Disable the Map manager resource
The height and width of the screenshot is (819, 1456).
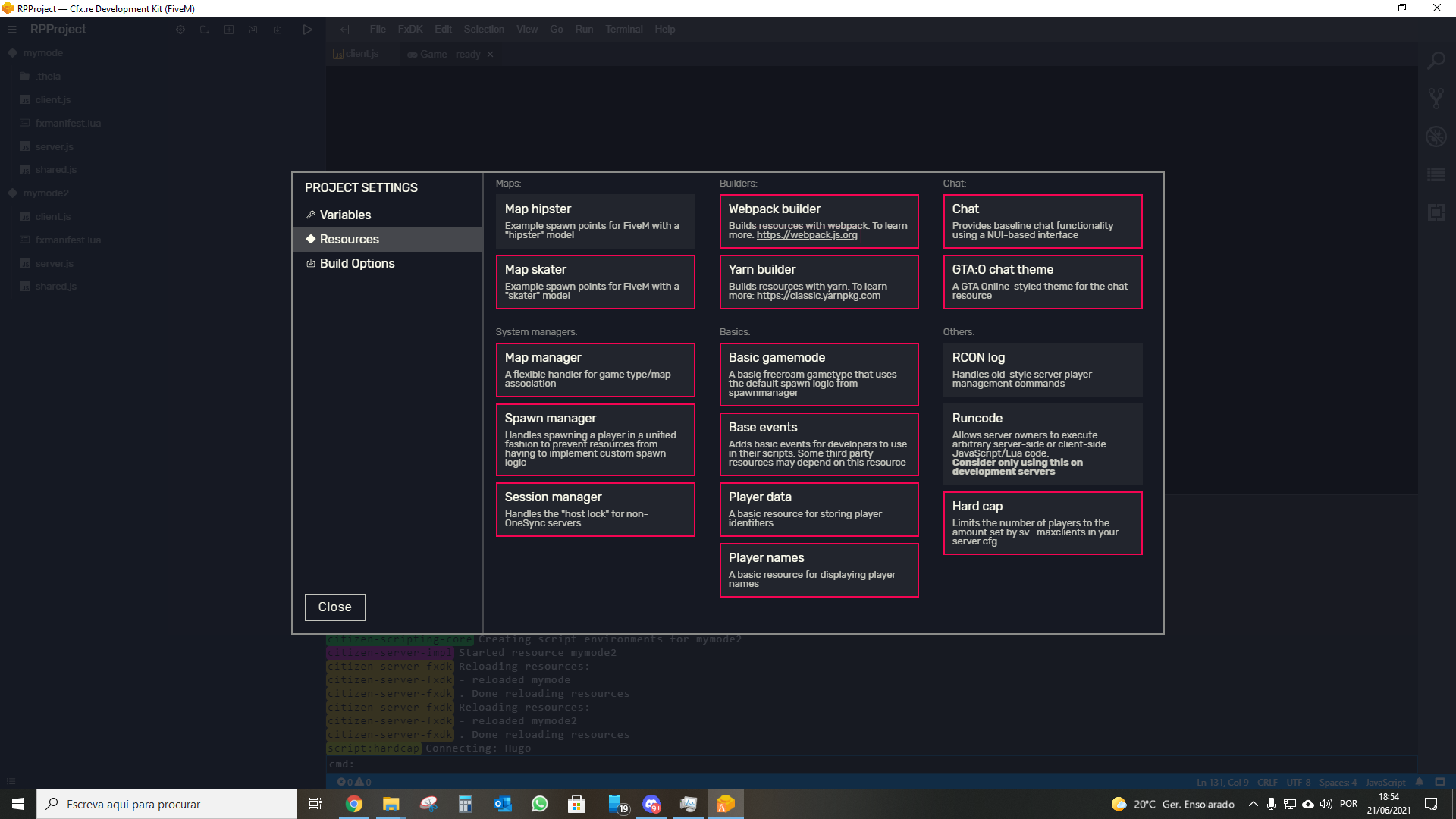pyautogui.click(x=595, y=370)
